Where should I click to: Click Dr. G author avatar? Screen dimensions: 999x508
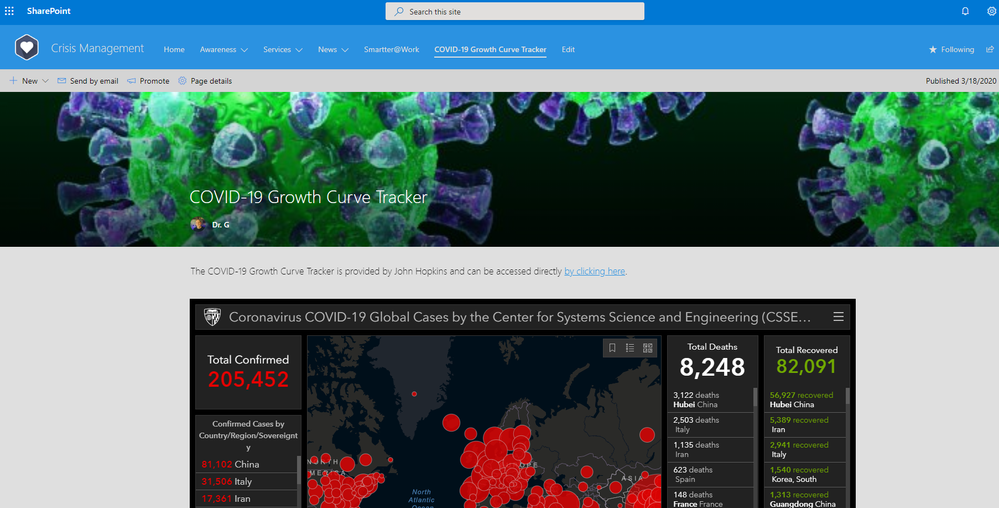pyautogui.click(x=198, y=224)
